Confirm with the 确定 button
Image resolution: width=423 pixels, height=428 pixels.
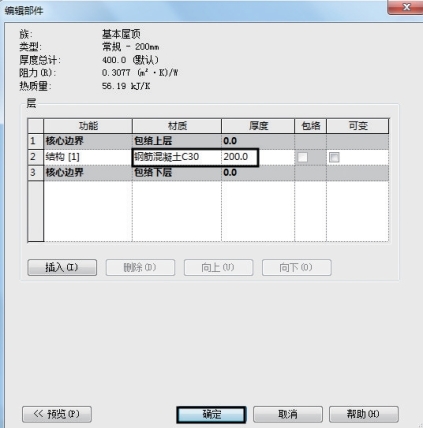click(211, 414)
